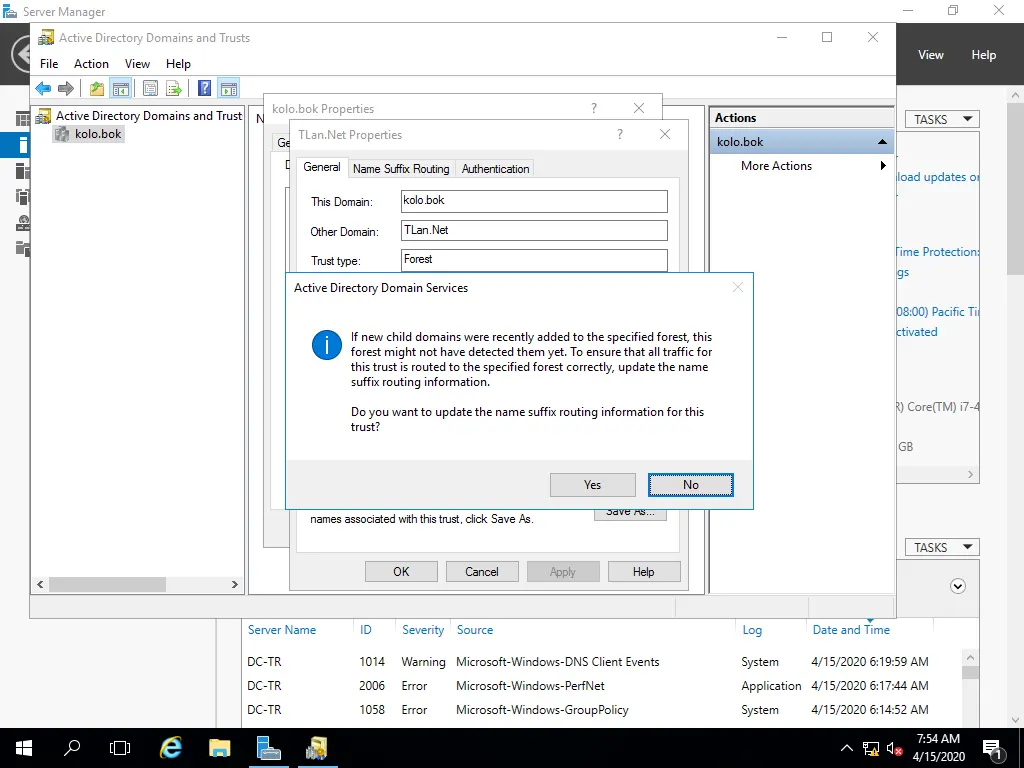Click OK in TLan.Net Properties
Image resolution: width=1024 pixels, height=768 pixels.
point(401,571)
